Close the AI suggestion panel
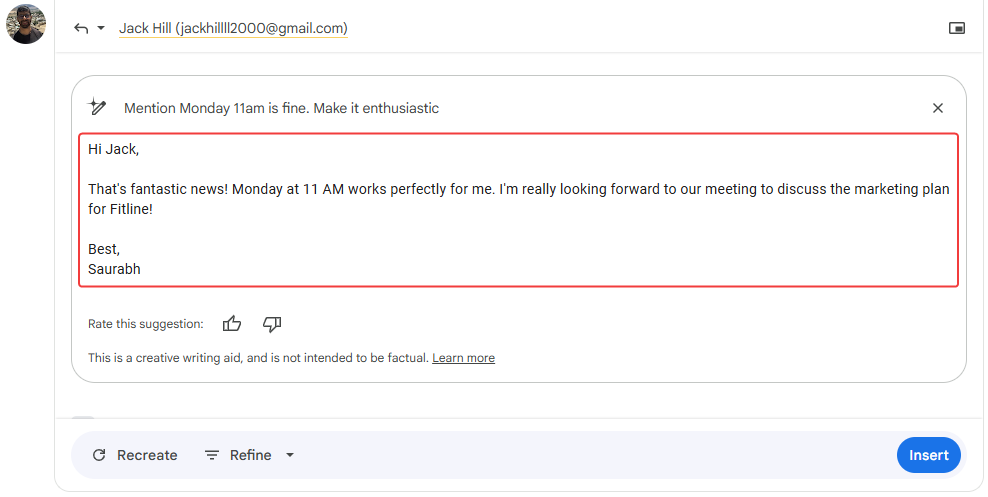Viewport: 988px width, 497px height. click(x=938, y=108)
